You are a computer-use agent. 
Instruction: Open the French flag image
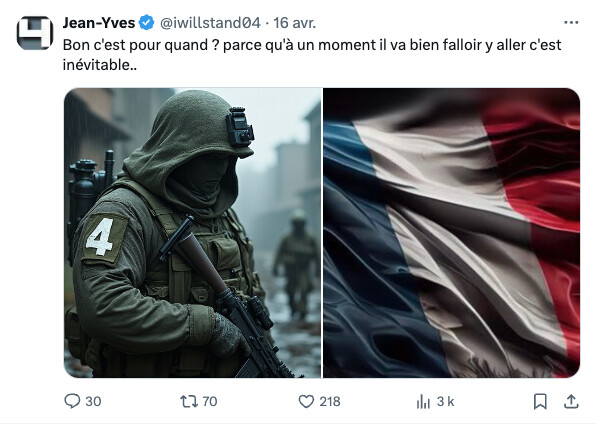click(x=452, y=233)
